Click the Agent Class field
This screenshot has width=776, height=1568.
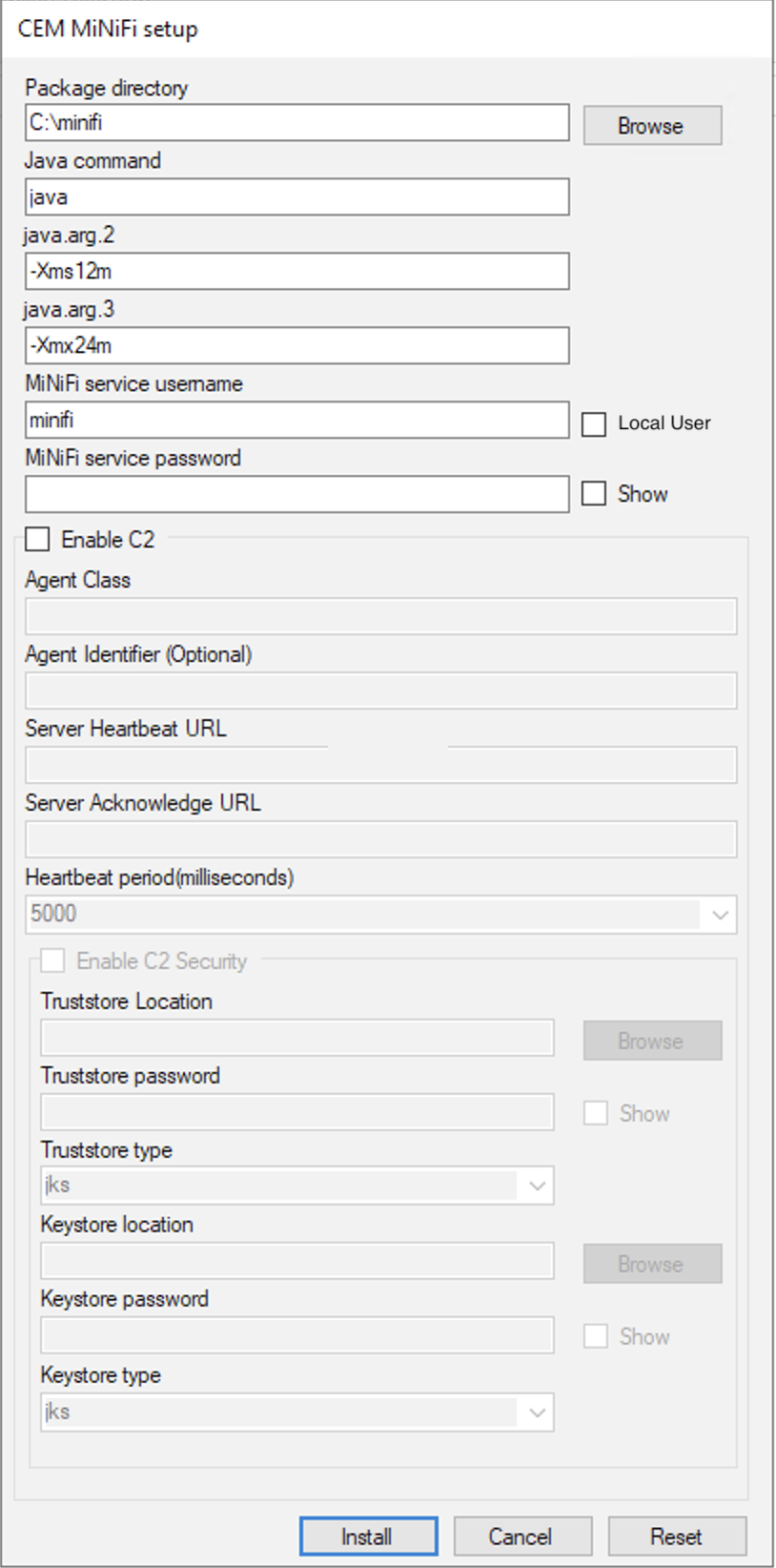[x=380, y=617]
